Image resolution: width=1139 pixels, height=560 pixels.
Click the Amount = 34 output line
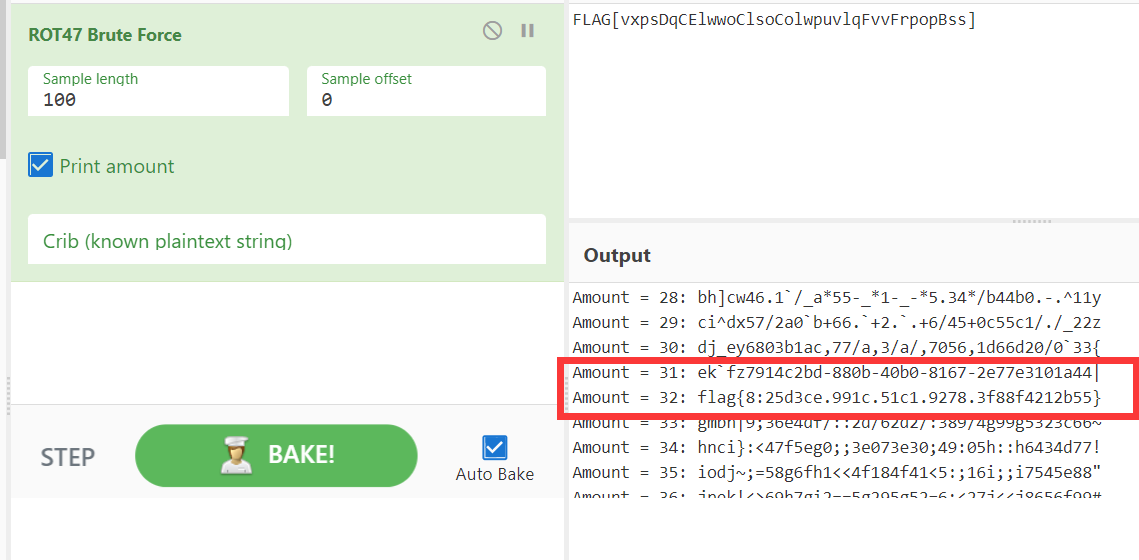[x=836, y=448]
